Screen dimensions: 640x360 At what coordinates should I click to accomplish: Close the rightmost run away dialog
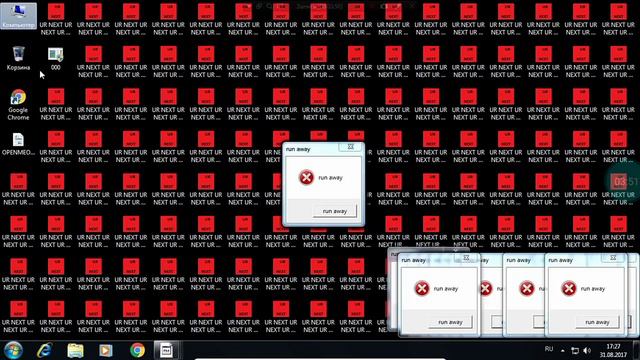pyautogui.click(x=613, y=258)
